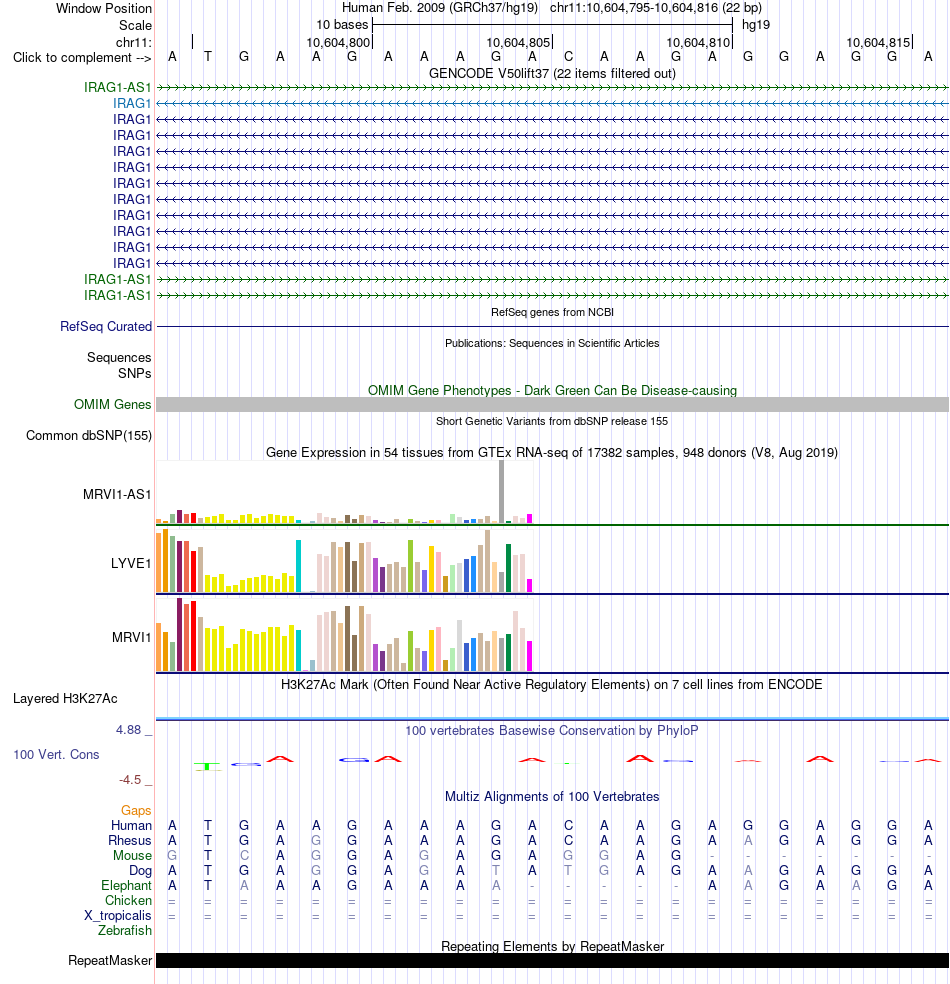Click the T base in the complement sequence row
950x984 pixels.
[208, 56]
